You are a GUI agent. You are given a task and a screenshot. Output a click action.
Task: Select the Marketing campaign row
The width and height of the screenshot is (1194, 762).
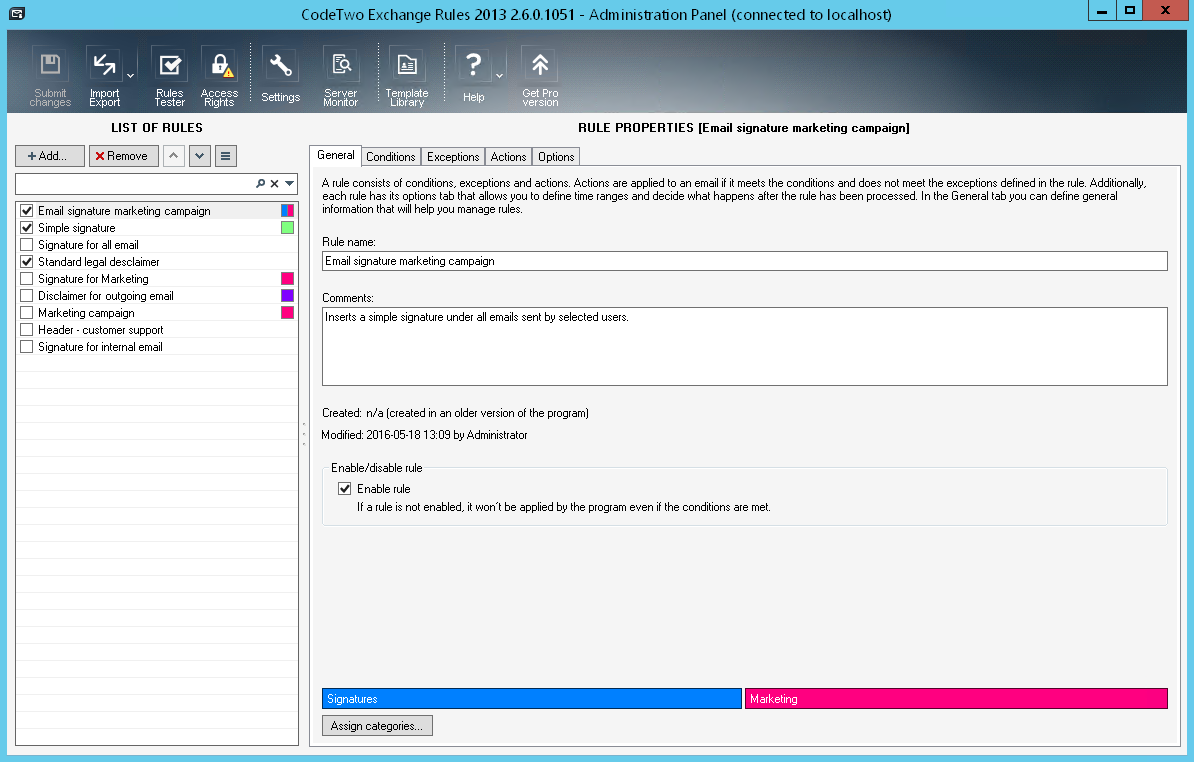coord(156,313)
